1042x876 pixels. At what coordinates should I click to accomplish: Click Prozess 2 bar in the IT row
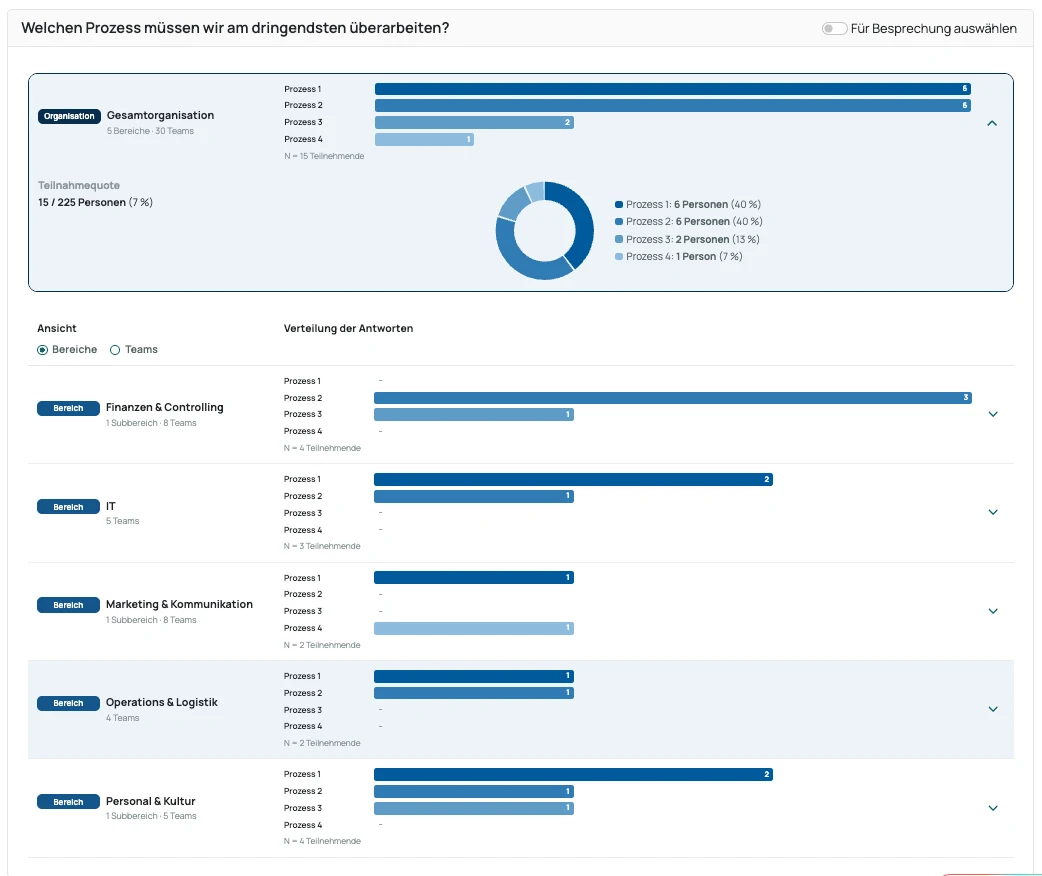(474, 496)
